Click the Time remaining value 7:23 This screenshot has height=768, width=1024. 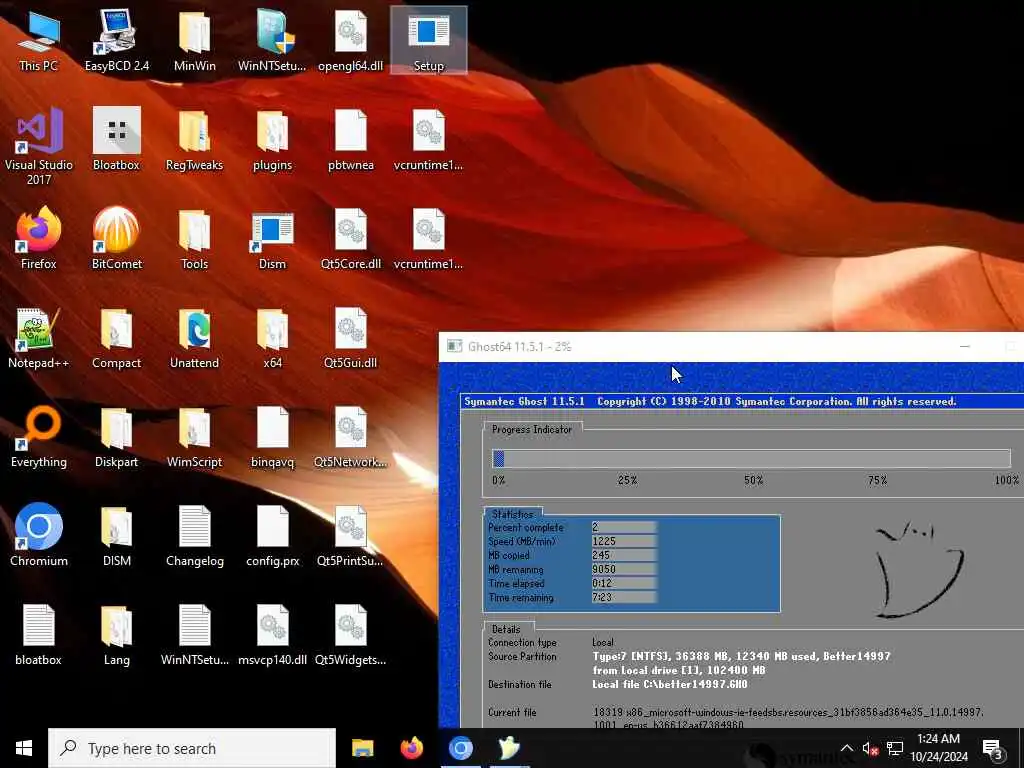[x=623, y=597]
